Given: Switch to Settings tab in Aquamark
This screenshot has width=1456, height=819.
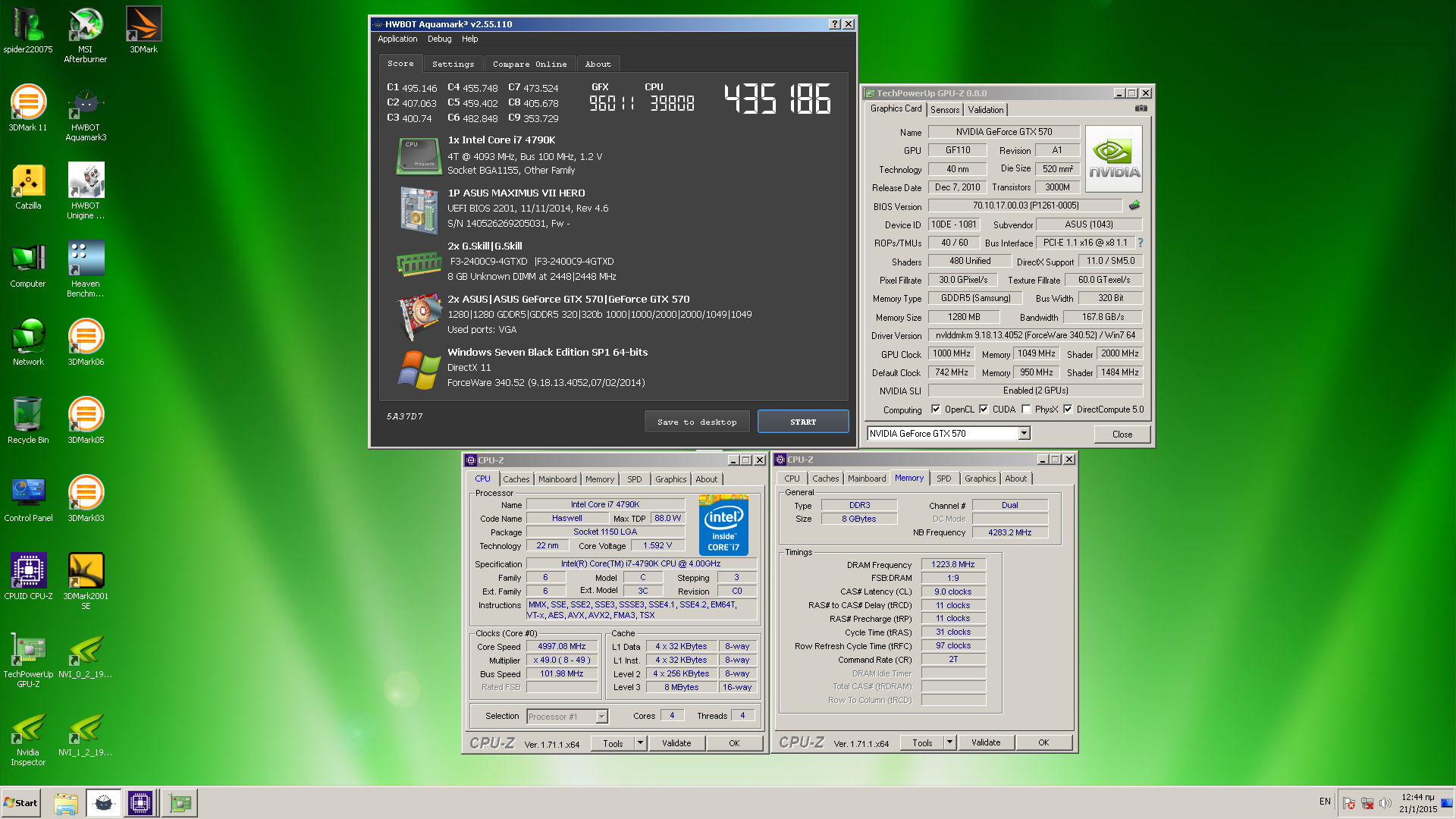Looking at the screenshot, I should point(453,64).
